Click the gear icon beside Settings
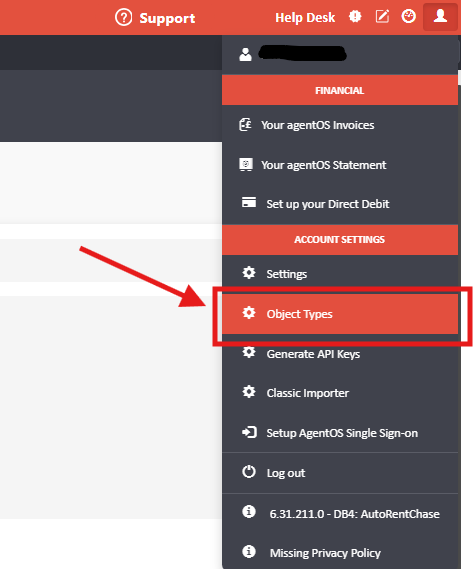Screen dimensions: 473x569 click(249, 273)
